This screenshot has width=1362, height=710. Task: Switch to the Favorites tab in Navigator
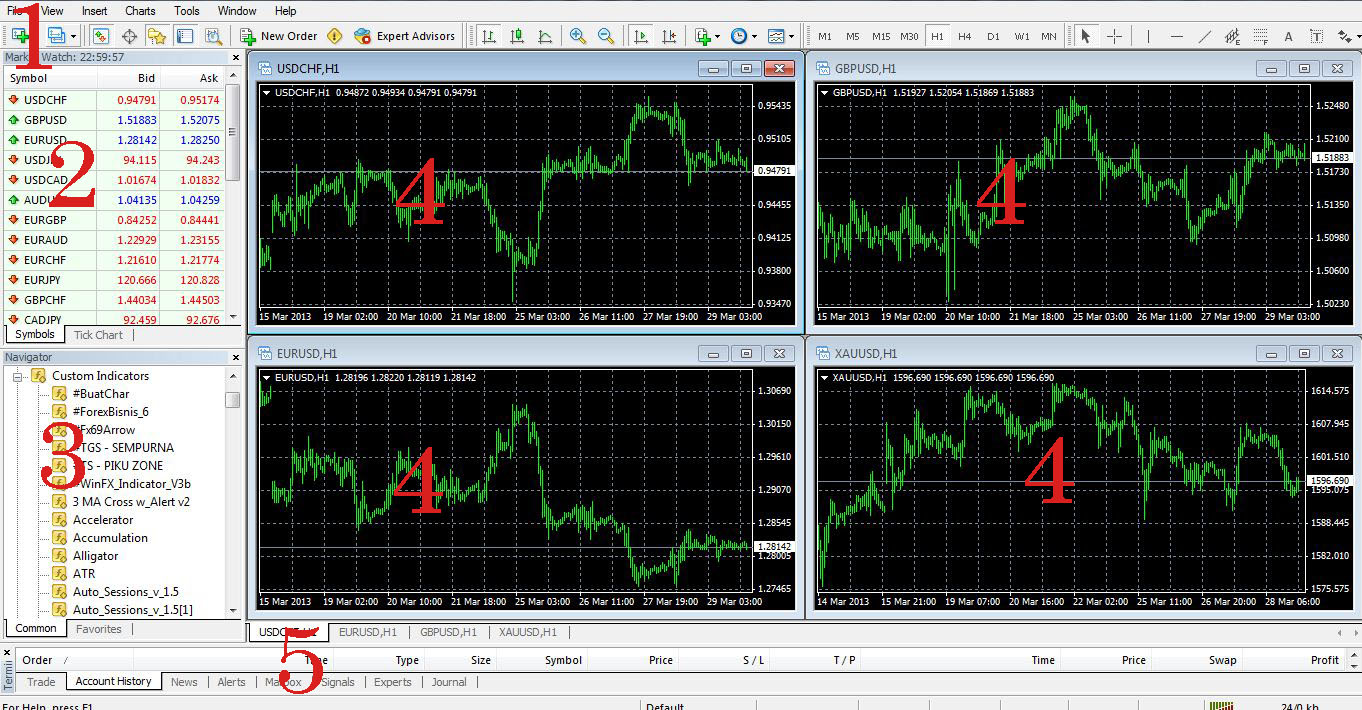pos(99,629)
